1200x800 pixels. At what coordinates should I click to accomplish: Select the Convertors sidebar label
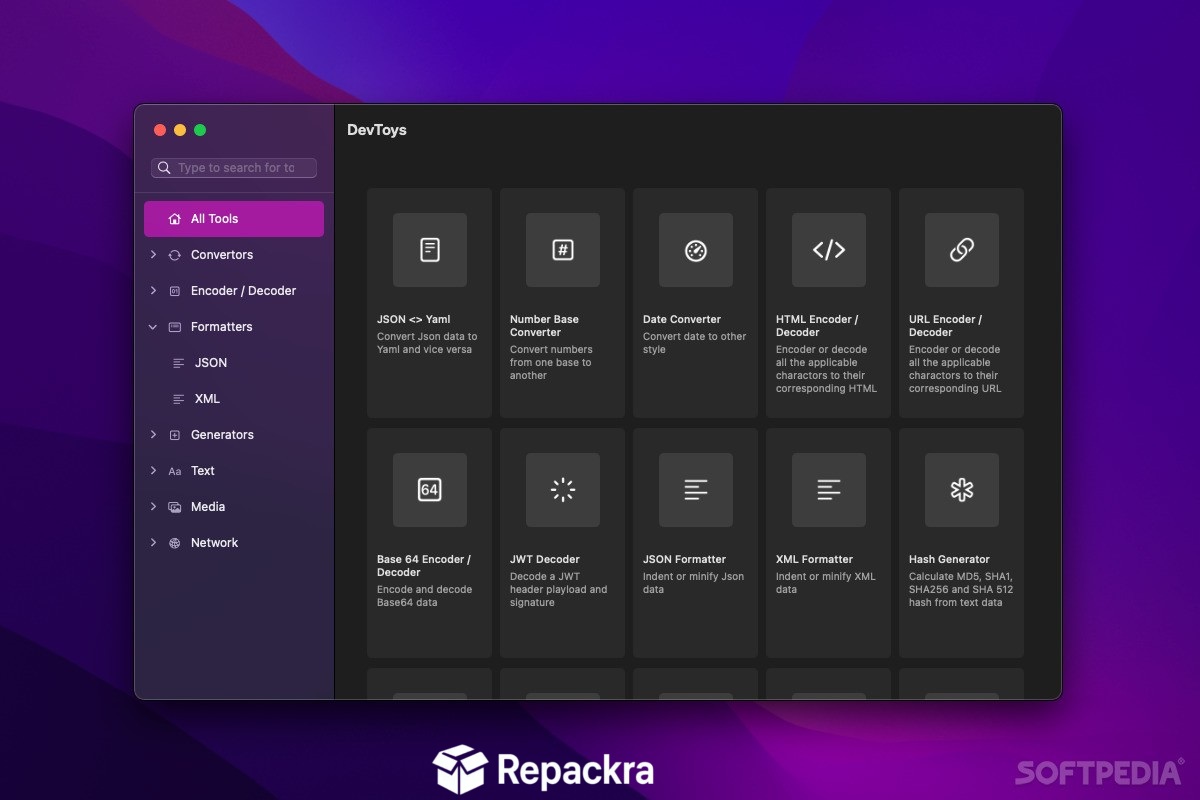click(x=222, y=255)
